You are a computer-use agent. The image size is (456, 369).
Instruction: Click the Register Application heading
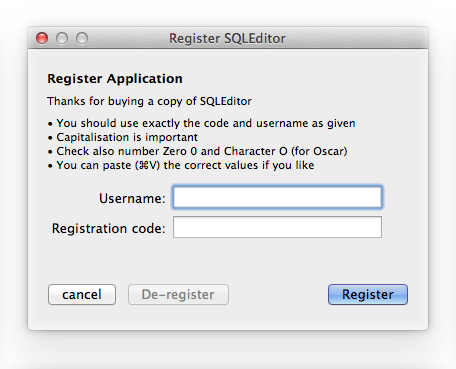[x=115, y=79]
